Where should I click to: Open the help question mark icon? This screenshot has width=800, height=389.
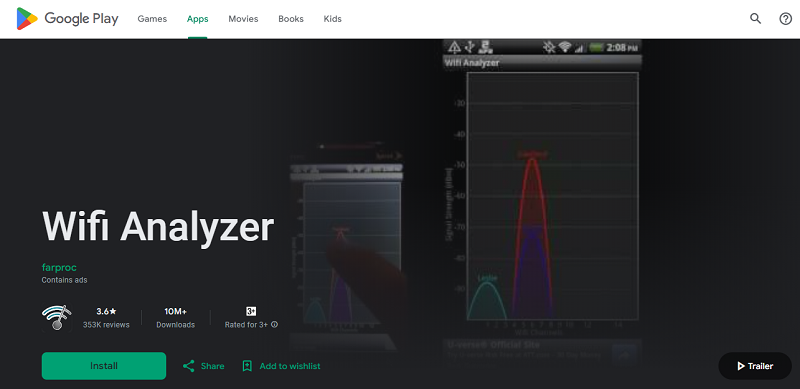pyautogui.click(x=786, y=19)
